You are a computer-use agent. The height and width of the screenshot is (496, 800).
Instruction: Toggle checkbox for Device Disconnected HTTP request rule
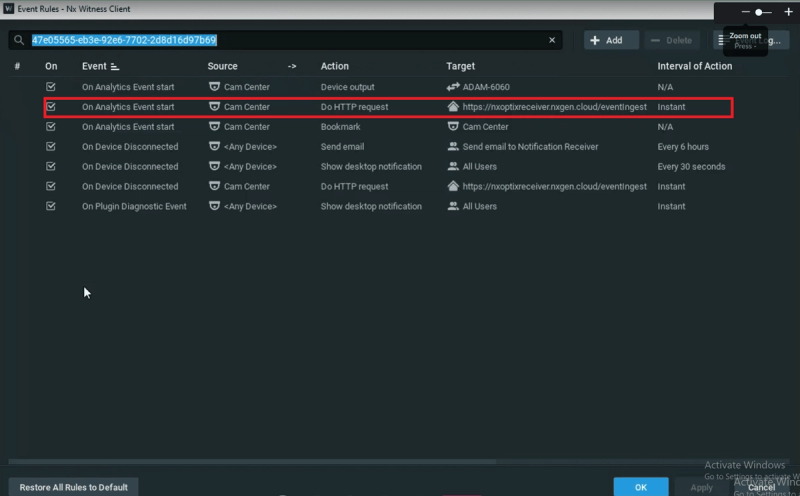51,186
